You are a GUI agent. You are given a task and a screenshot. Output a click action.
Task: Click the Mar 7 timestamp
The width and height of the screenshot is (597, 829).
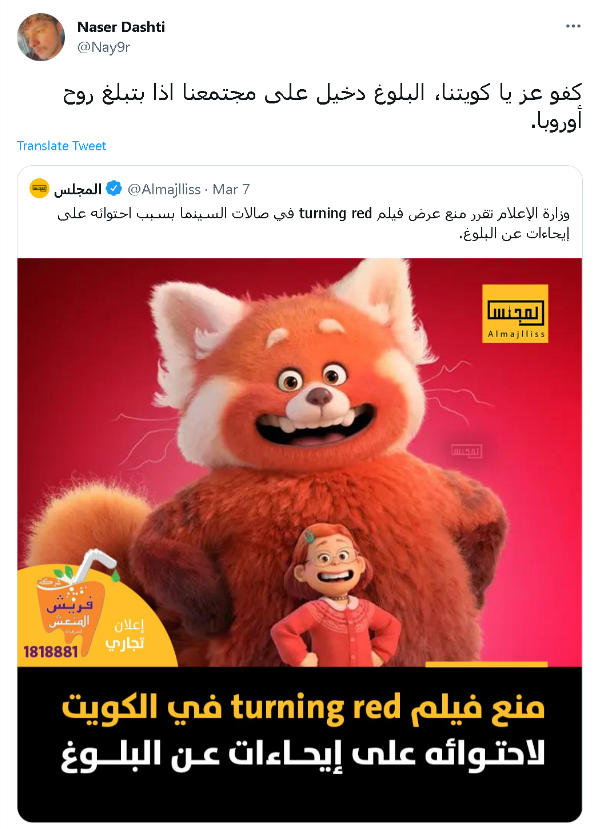coord(231,189)
